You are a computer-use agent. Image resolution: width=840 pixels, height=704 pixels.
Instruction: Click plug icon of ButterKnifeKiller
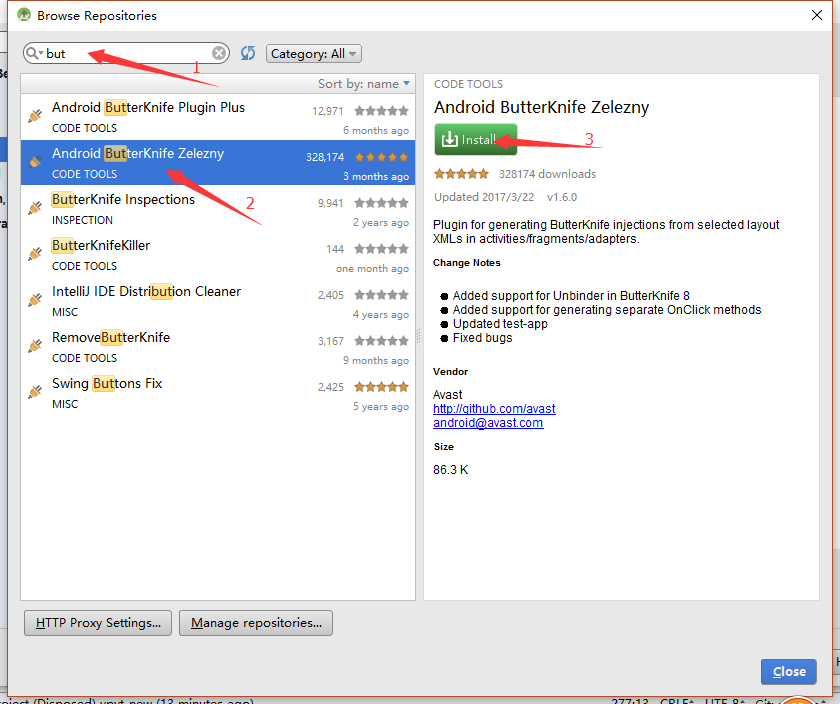click(35, 253)
